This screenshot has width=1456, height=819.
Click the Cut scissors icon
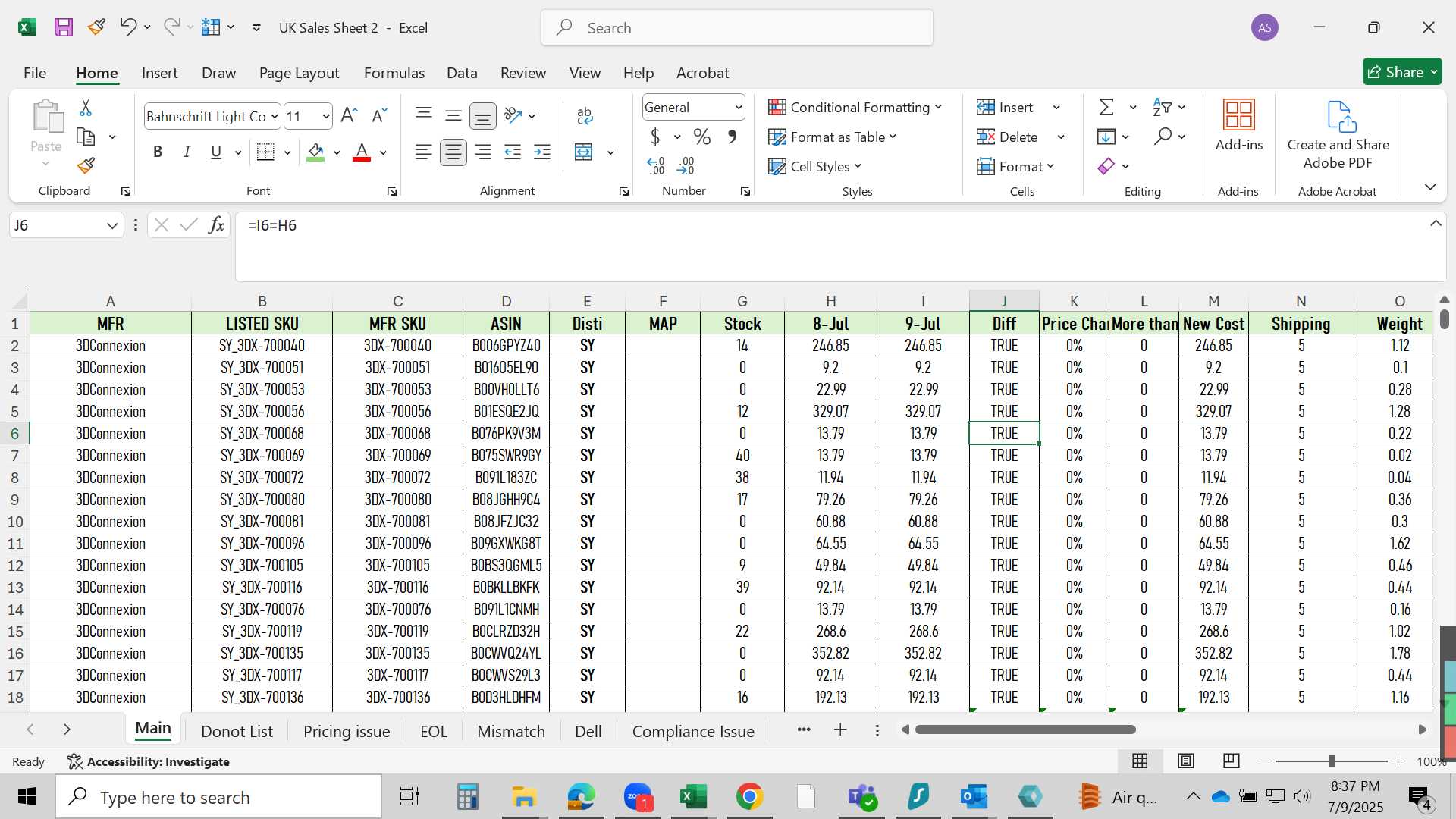(86, 108)
